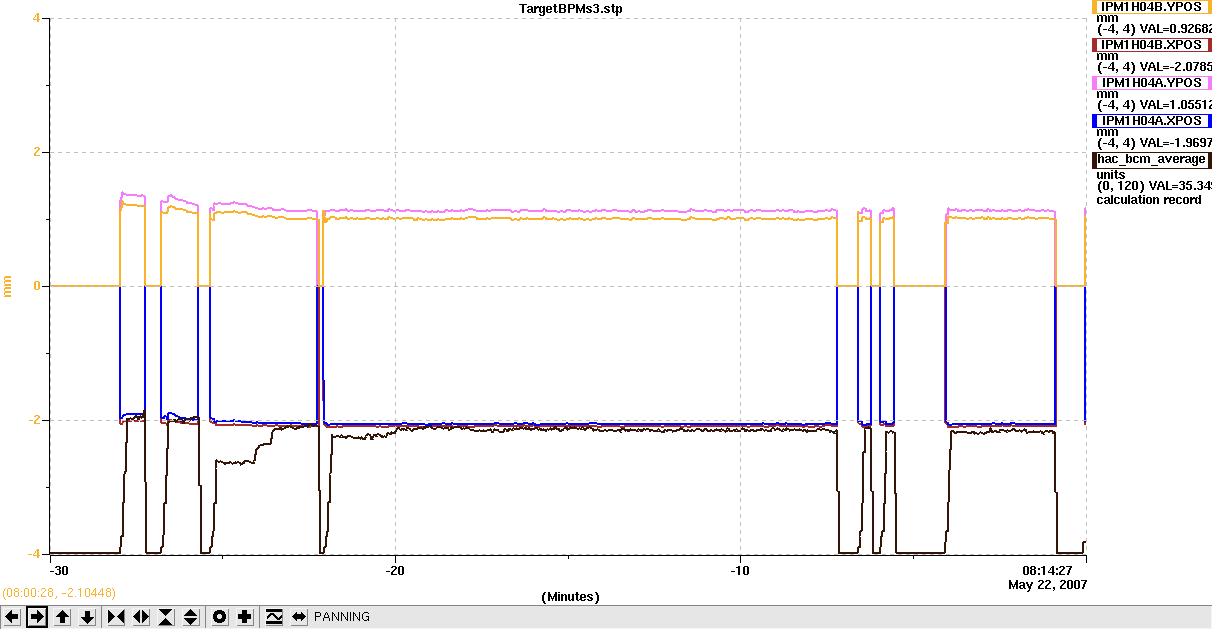Pan the plot up with up arrow
Image resolution: width=1212 pixels, height=629 pixels.
pos(63,617)
